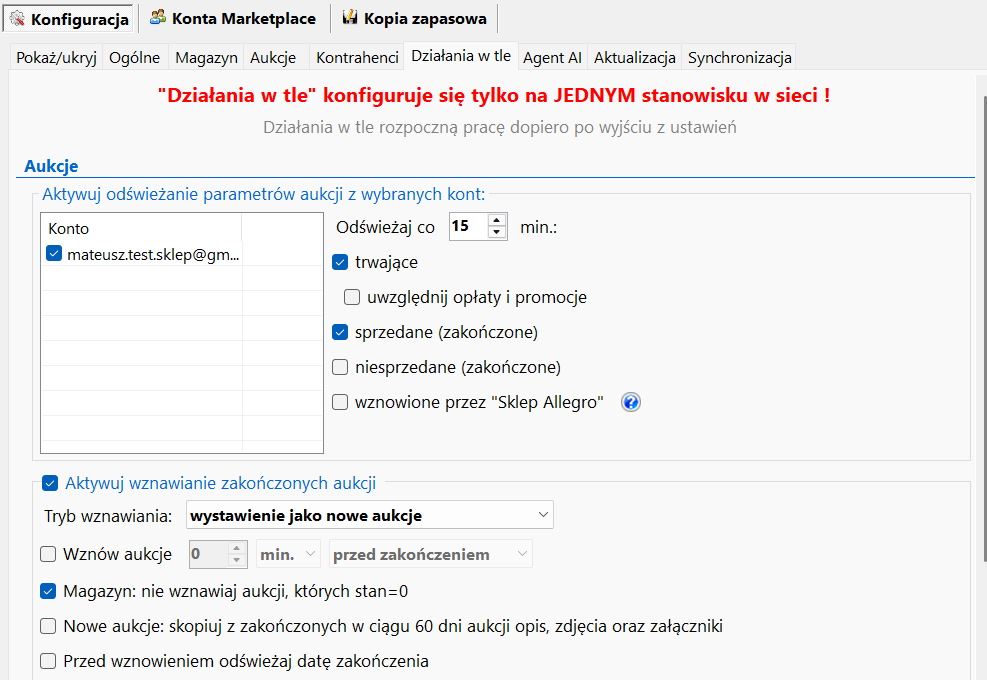Decrease the Odświeżaj co interval with down arrow

tap(497, 232)
